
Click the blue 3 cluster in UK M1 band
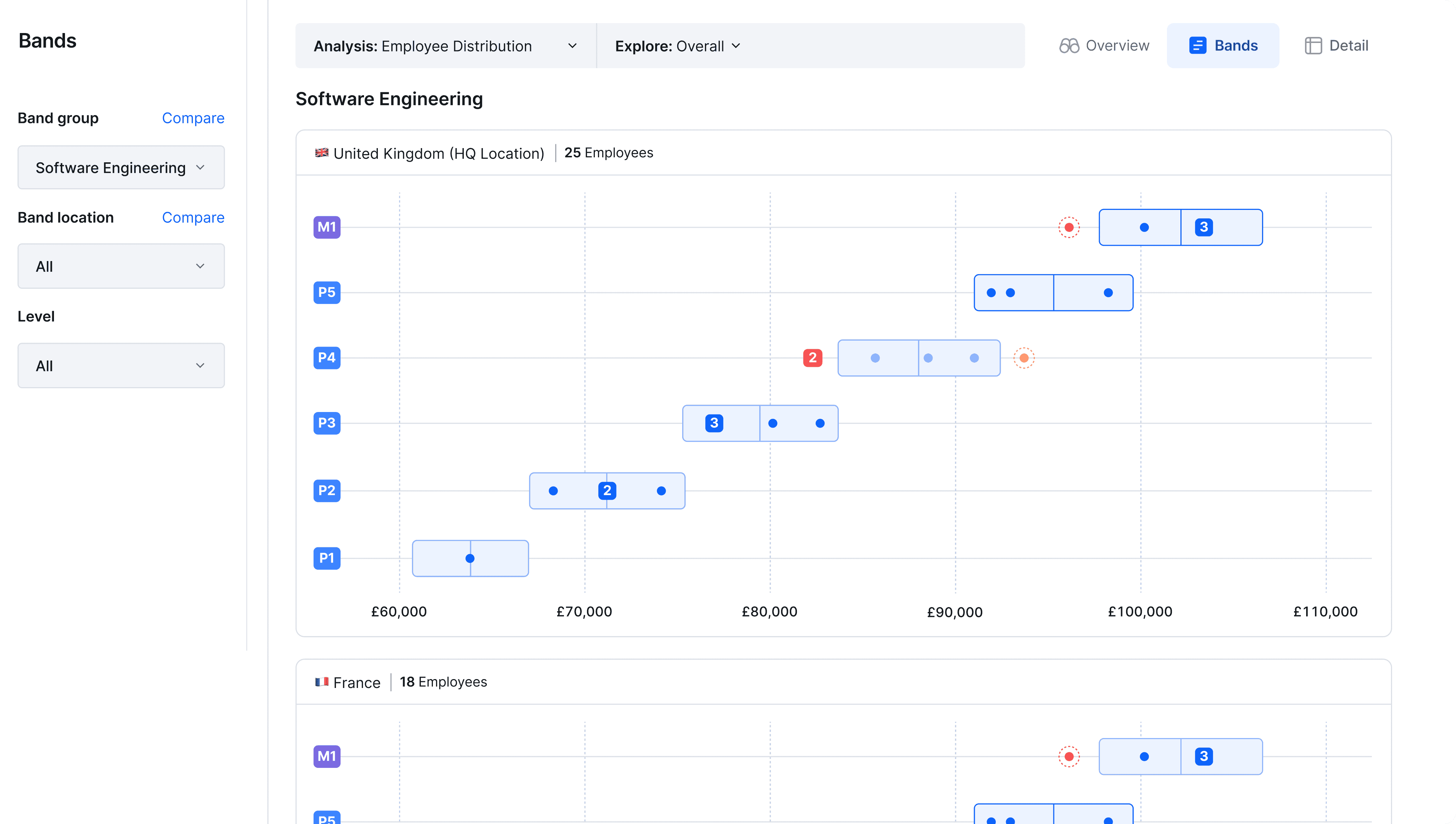pyautogui.click(x=1204, y=228)
